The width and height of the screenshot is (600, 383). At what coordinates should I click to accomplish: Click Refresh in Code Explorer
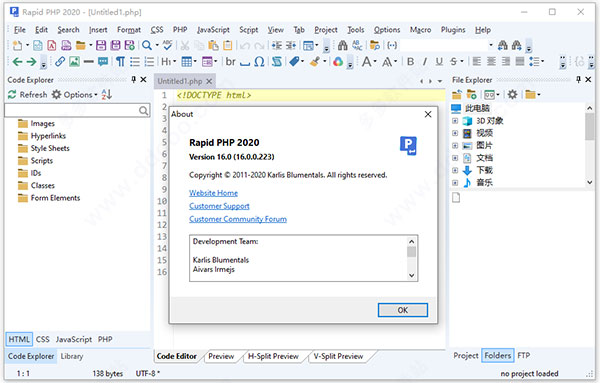click(x=28, y=95)
